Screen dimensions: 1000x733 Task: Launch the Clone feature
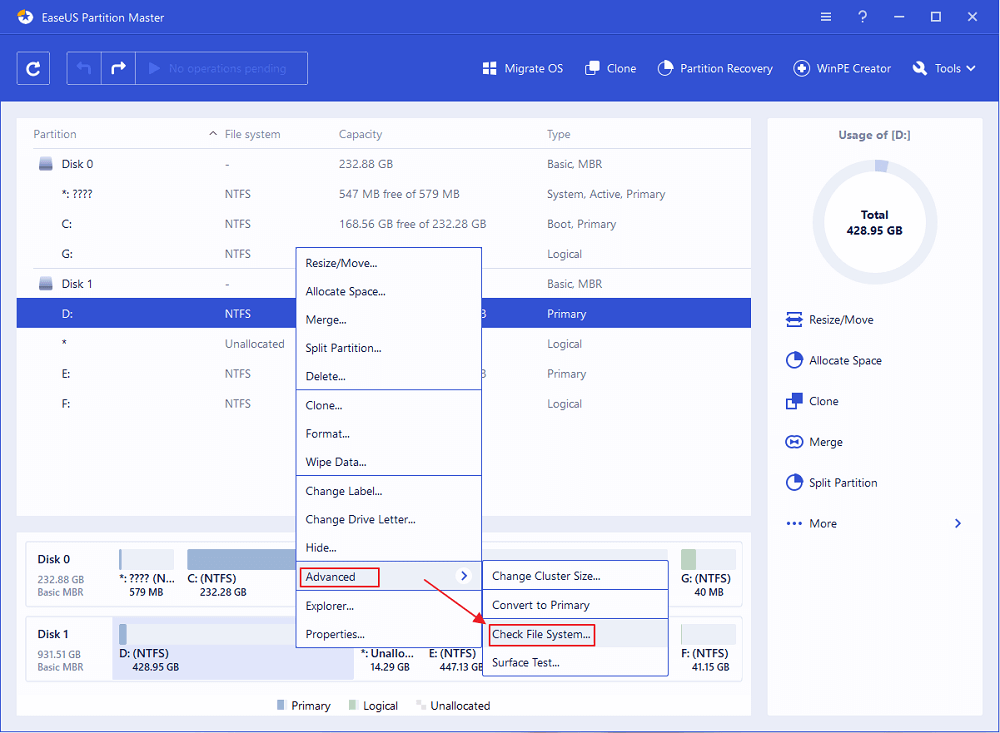coord(610,68)
